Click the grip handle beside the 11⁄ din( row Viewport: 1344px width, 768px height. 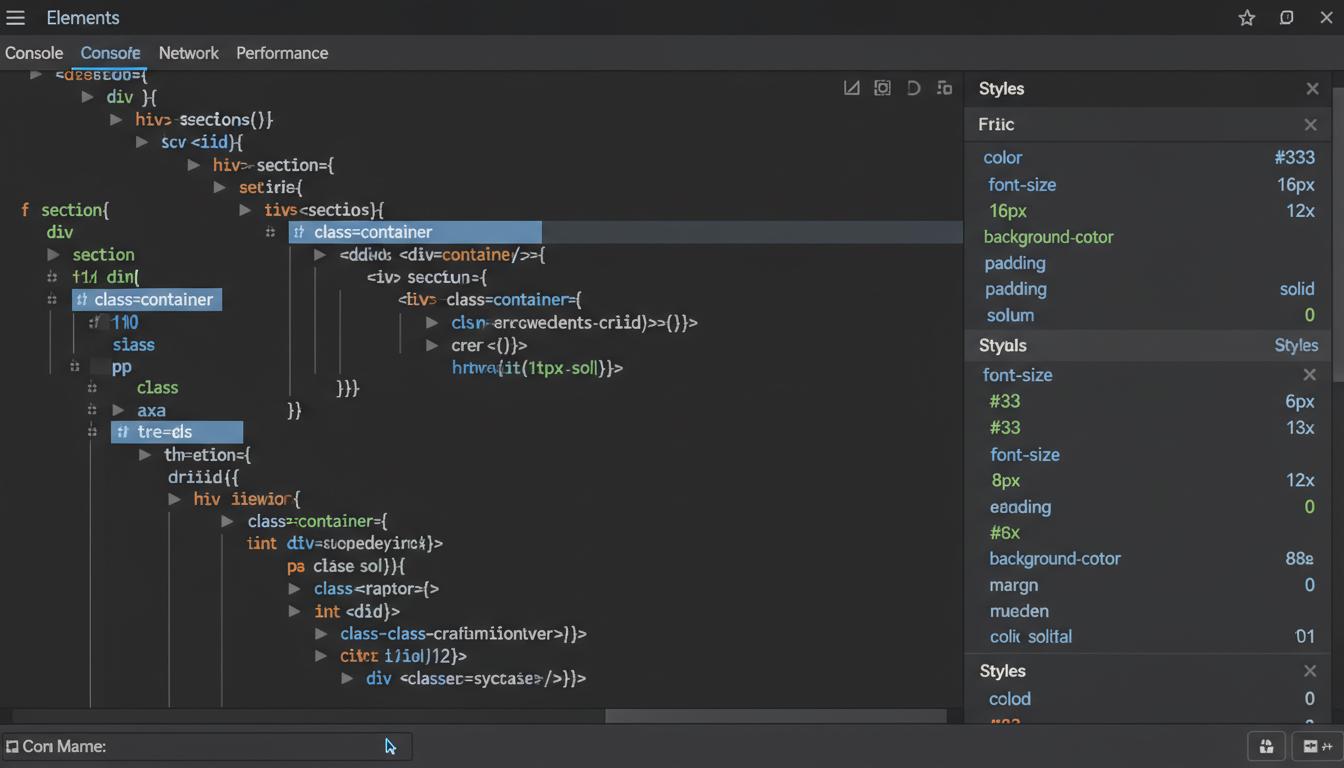point(52,277)
